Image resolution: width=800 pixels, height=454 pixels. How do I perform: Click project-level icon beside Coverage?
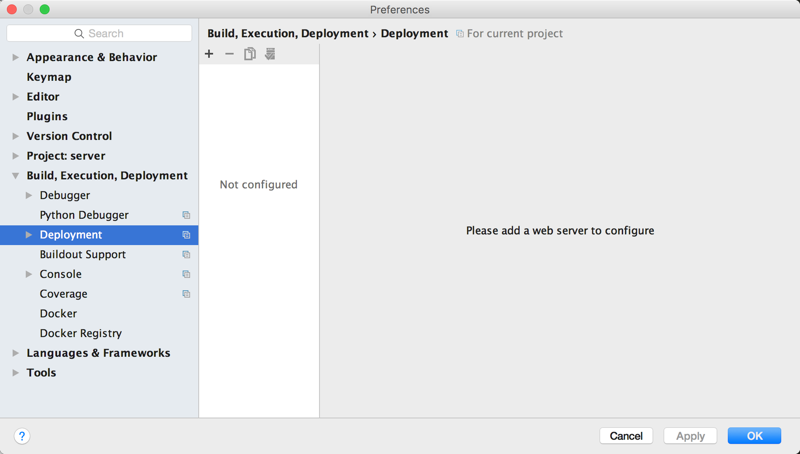186,294
